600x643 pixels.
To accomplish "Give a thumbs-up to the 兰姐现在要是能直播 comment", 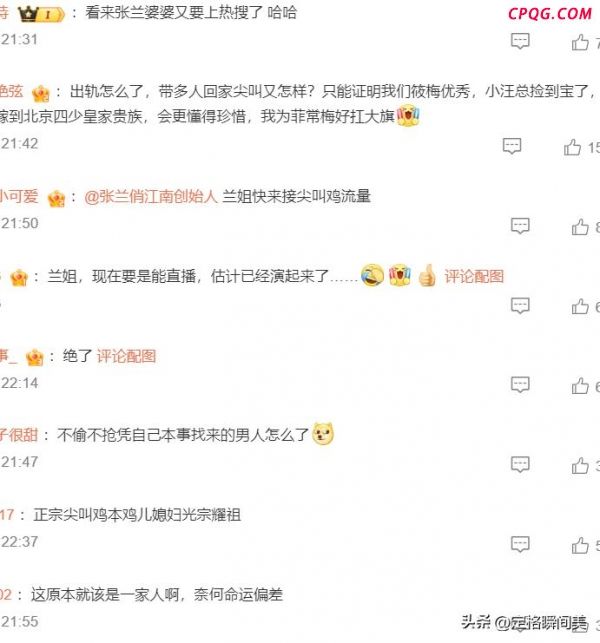I will [x=580, y=306].
